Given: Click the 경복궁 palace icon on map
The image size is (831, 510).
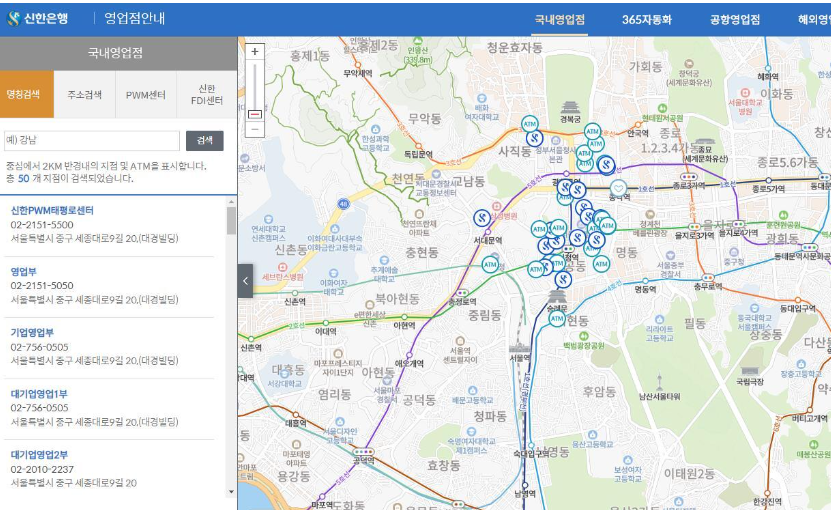Looking at the screenshot, I should click(570, 108).
